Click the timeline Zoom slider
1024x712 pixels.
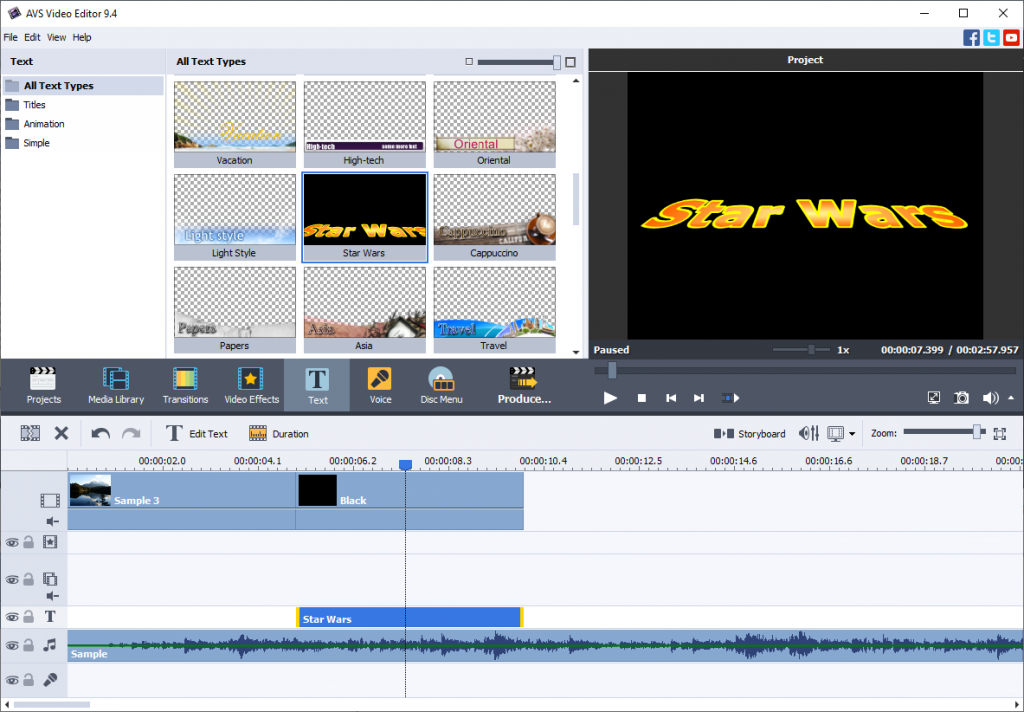(940, 432)
